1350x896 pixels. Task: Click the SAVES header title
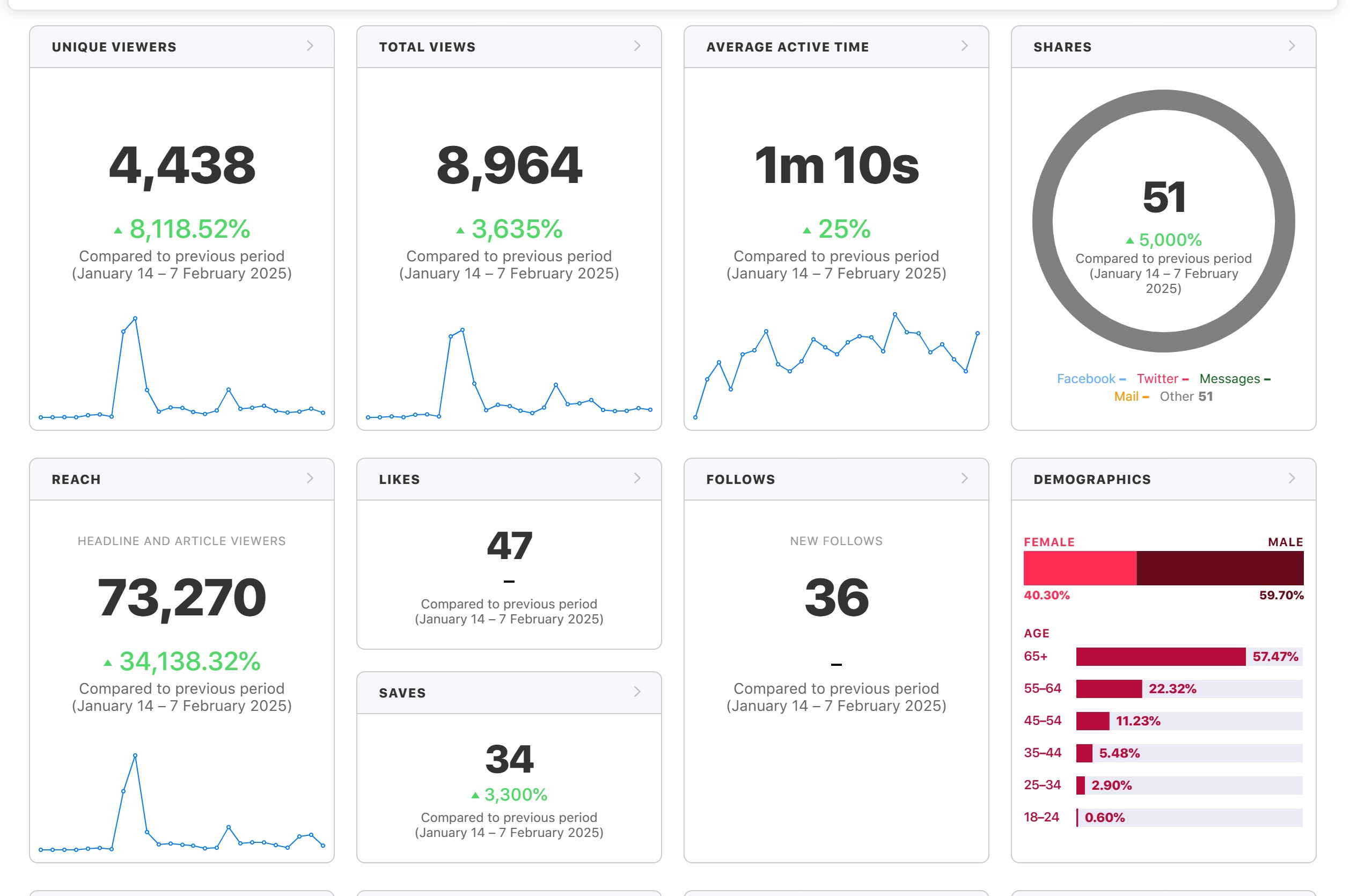coord(402,693)
